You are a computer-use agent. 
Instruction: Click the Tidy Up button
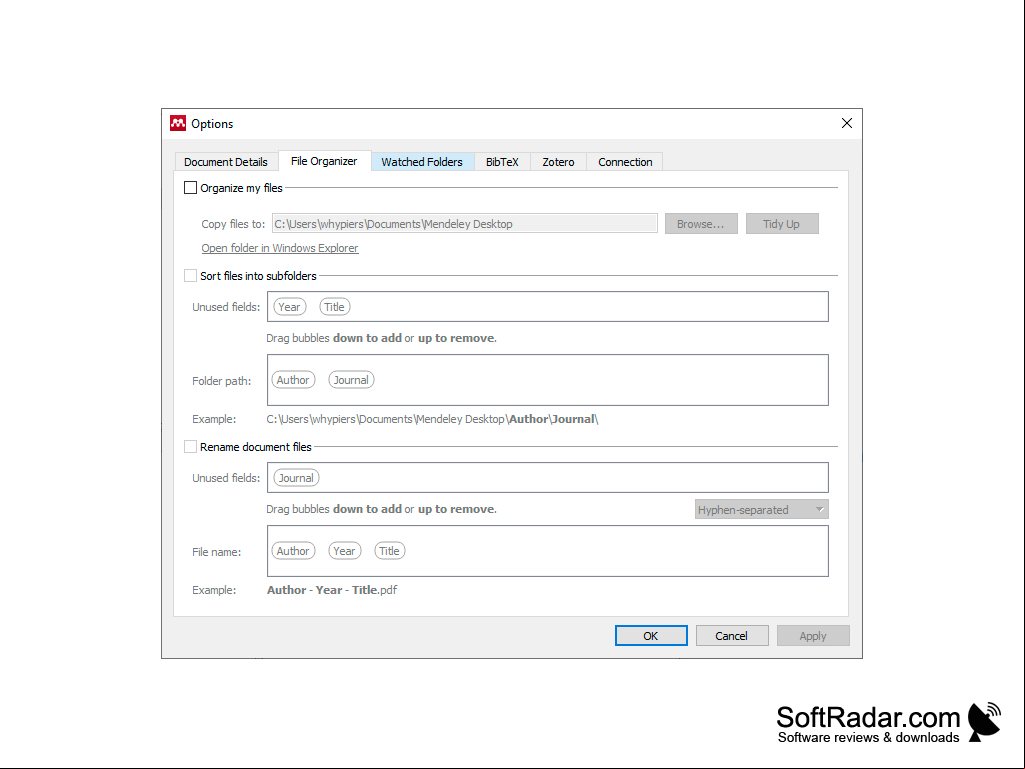pos(781,224)
